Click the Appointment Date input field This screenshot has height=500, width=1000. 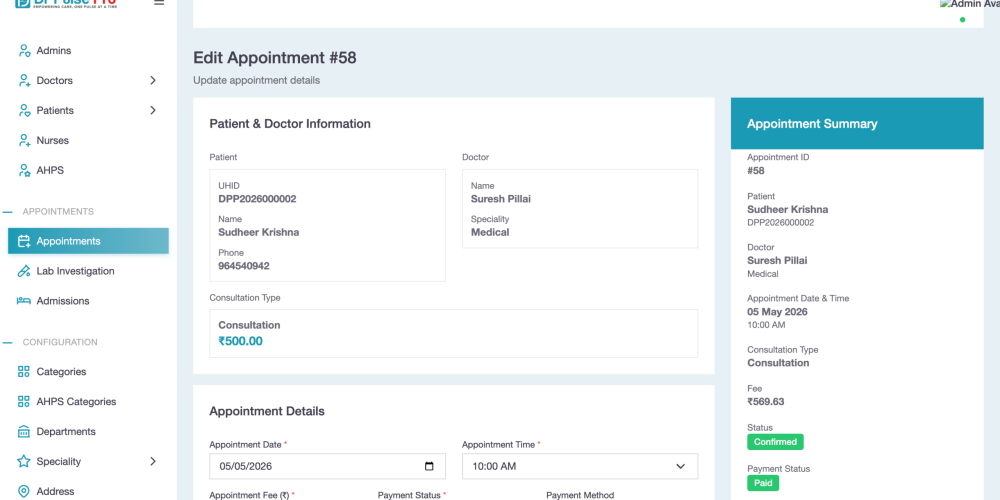327,466
